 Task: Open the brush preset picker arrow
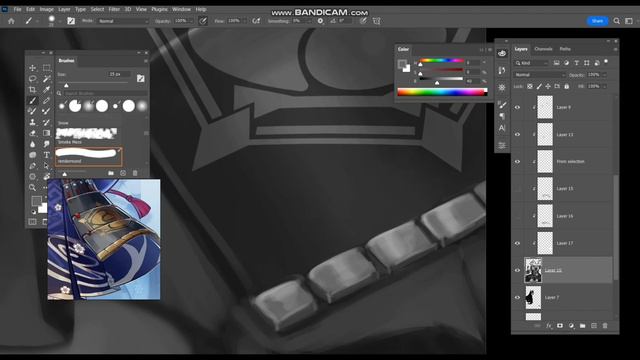(59, 21)
